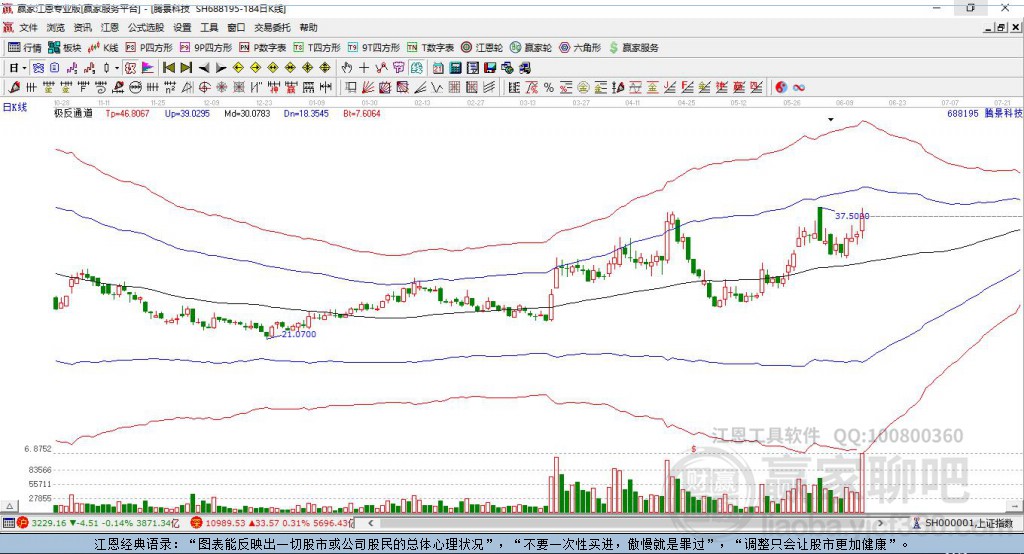Select the hand pan tool
1024x554 pixels.
click(347, 68)
